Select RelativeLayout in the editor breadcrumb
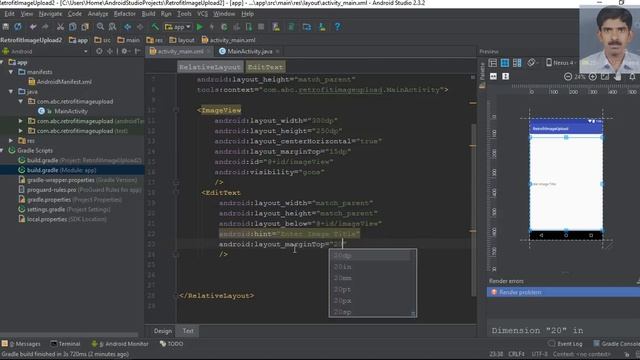The width and height of the screenshot is (640, 360). (x=210, y=67)
